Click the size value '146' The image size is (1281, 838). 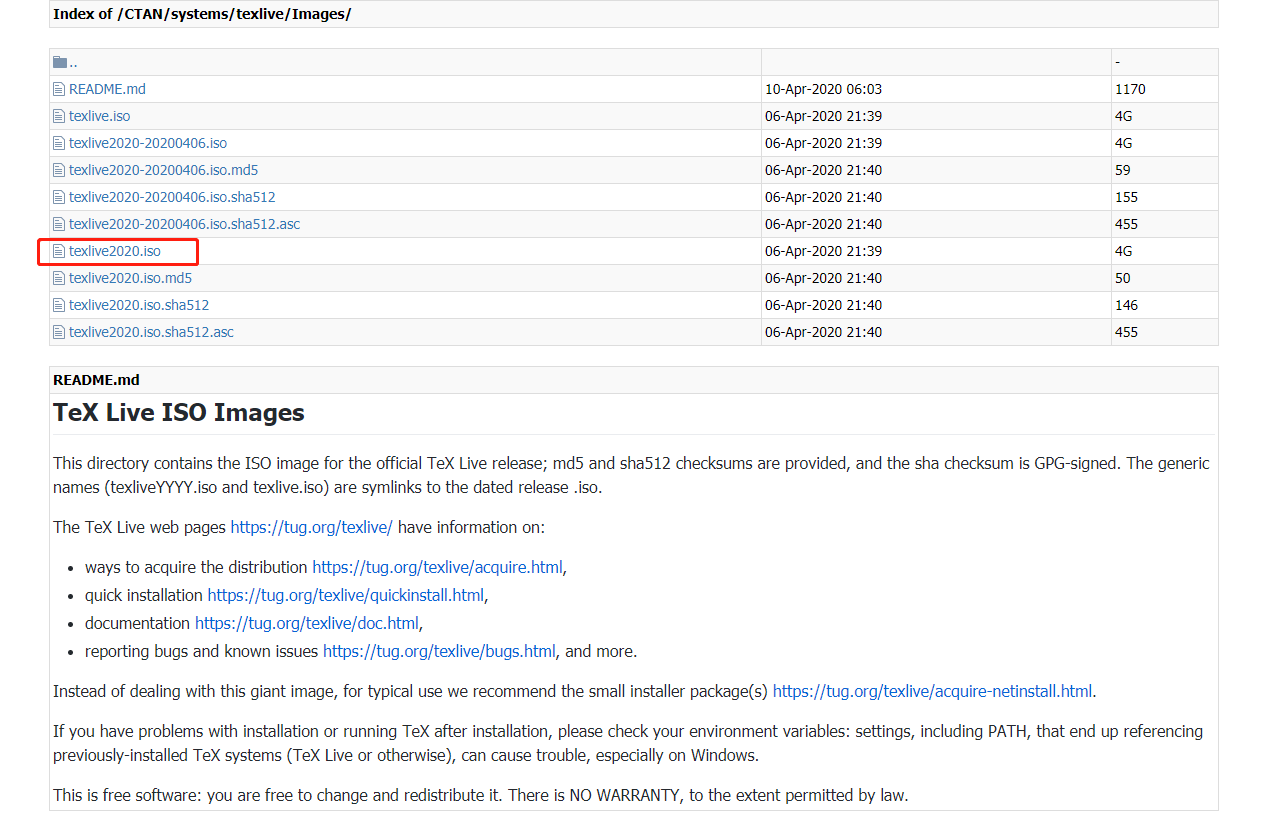1127,305
